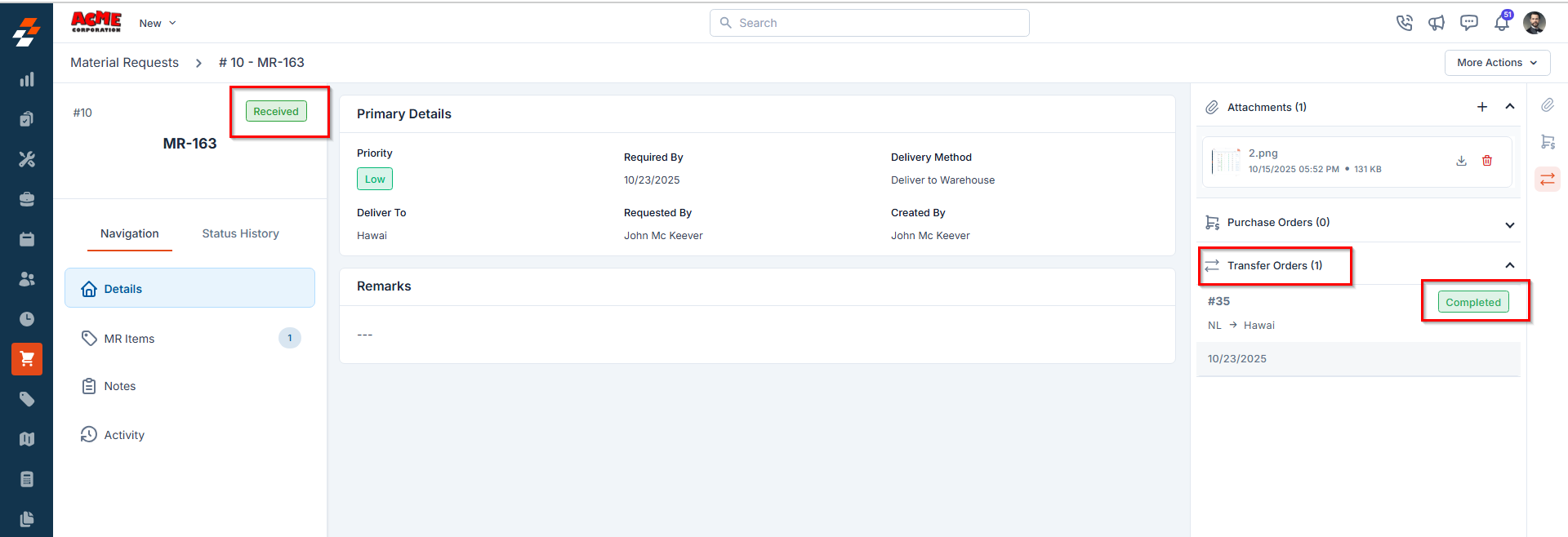Screen dimensions: 1568x537
Task: Open the map sidebar icon
Action: coord(27,439)
